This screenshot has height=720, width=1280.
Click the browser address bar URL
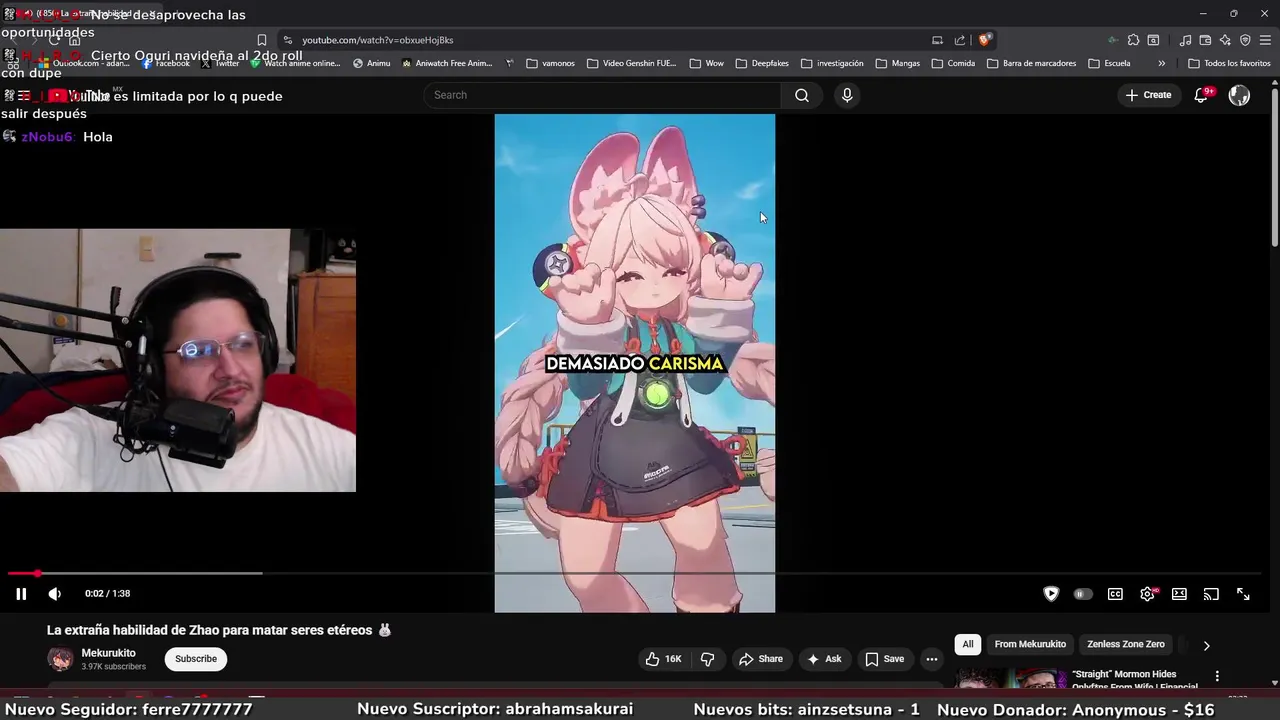pos(378,40)
